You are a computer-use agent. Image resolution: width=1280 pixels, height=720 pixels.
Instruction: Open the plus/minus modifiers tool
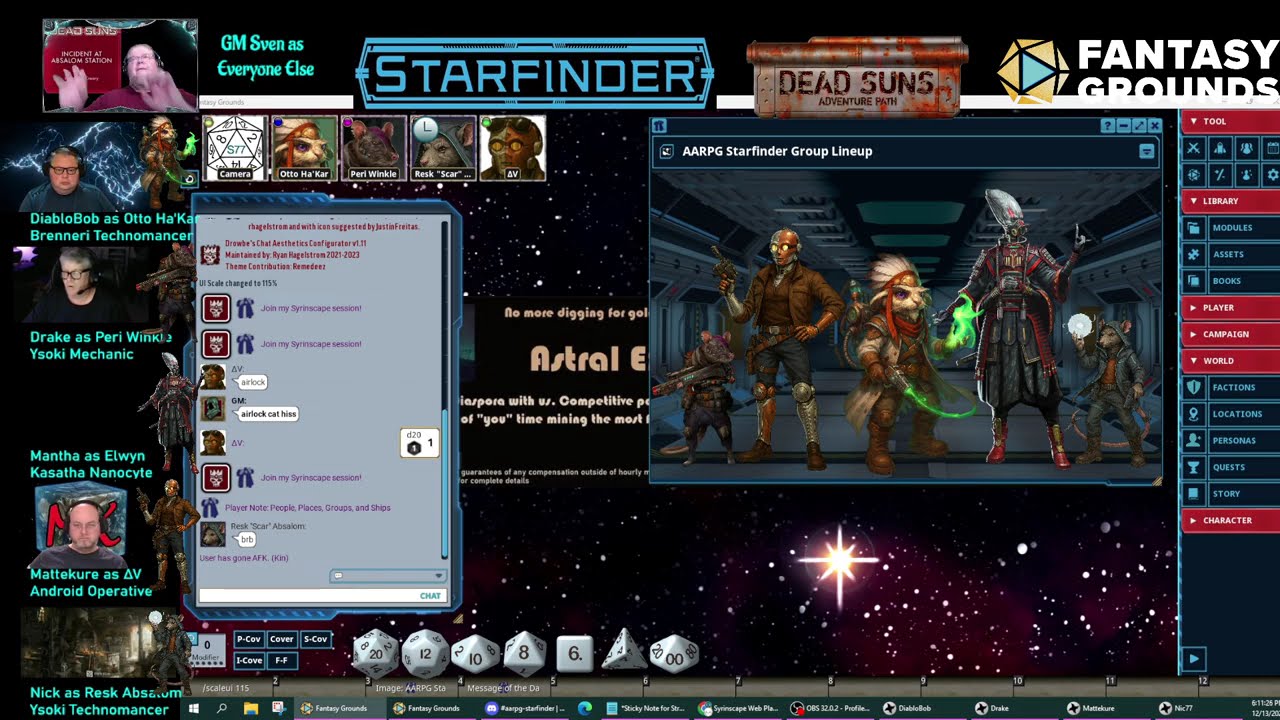(x=1220, y=174)
